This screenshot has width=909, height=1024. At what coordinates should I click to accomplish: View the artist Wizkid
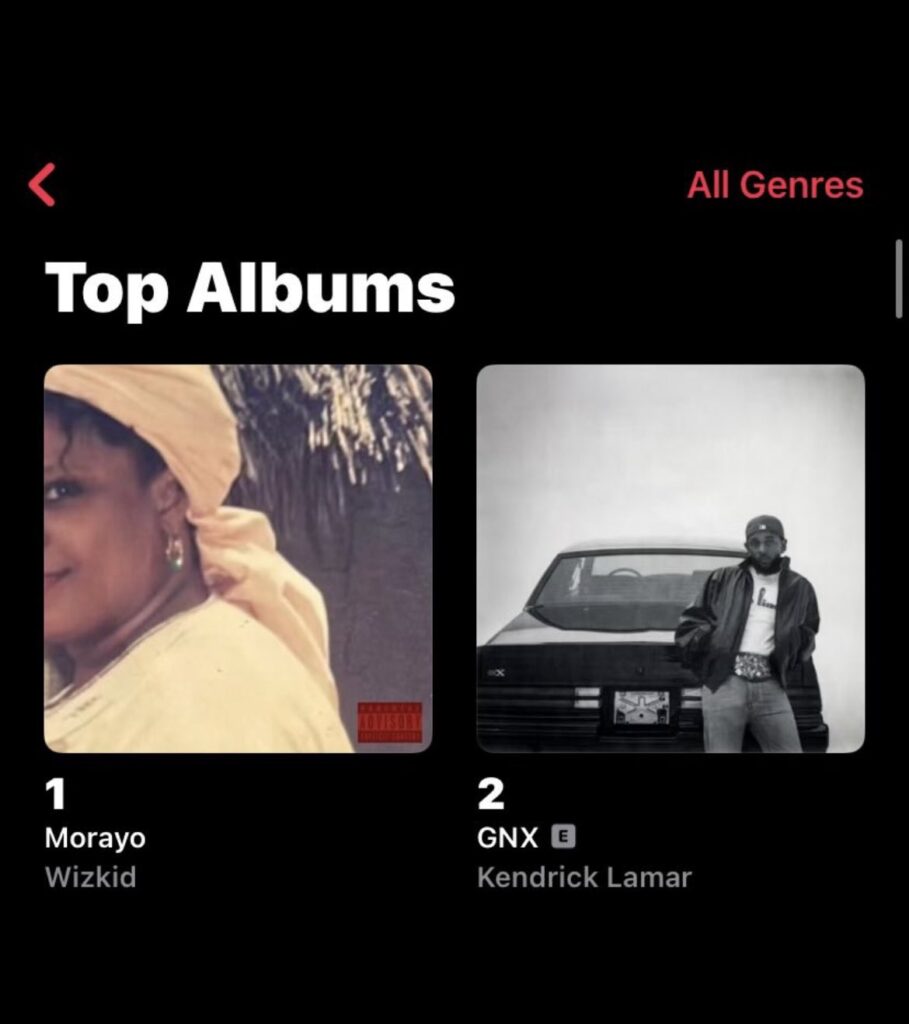coord(91,877)
